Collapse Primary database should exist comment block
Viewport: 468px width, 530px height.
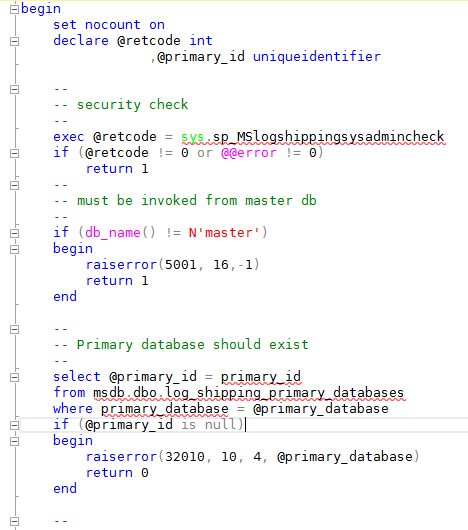pos(14,330)
